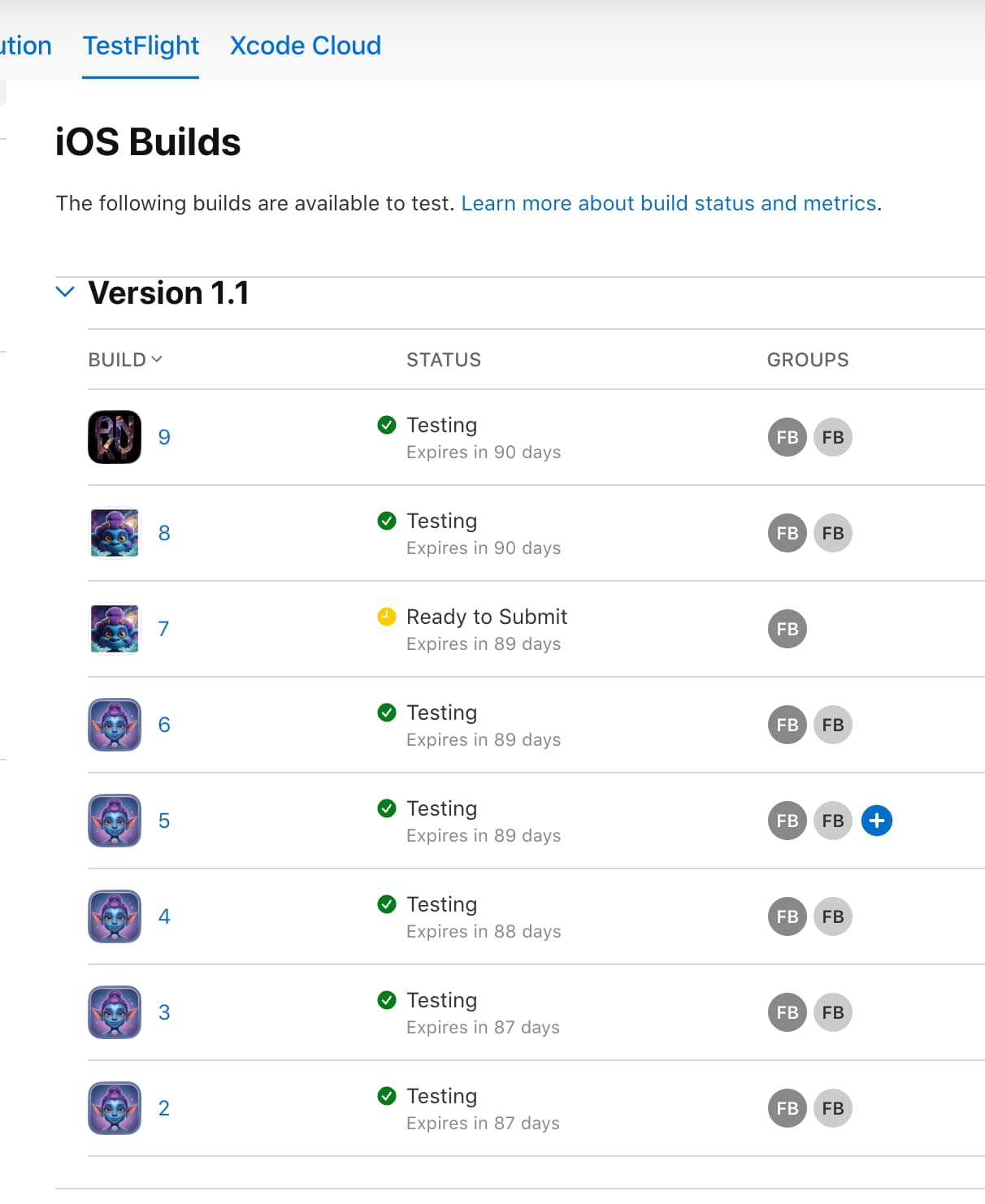Click the app icon for build 9
The width and height of the screenshot is (985, 1204).
click(x=115, y=437)
